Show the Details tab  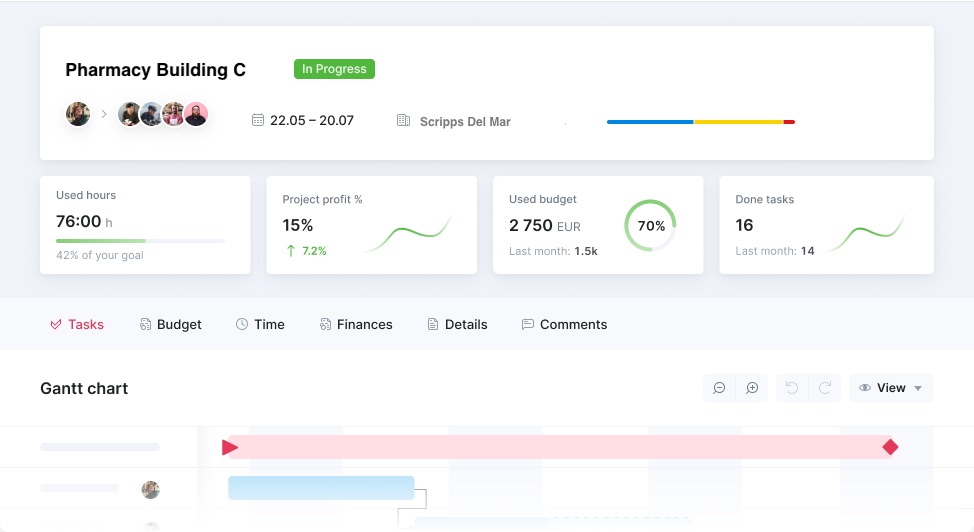point(457,324)
